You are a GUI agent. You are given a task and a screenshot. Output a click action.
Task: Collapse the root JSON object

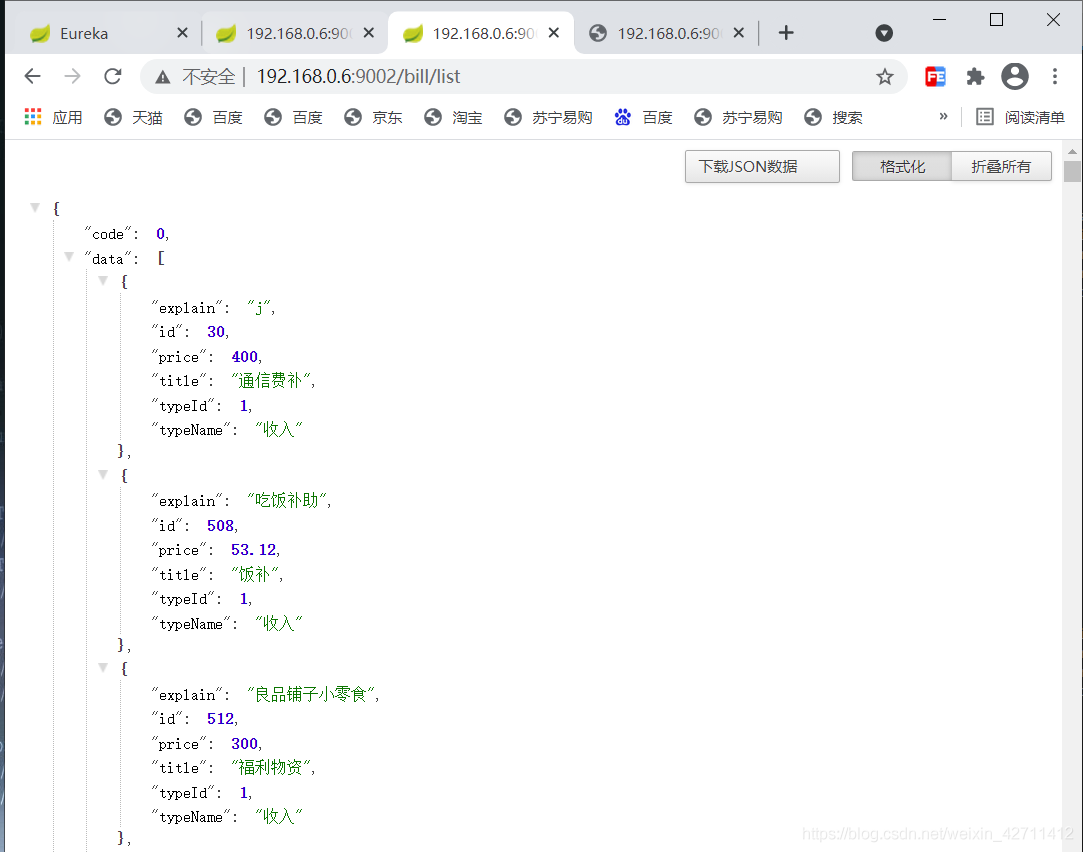click(x=36, y=208)
